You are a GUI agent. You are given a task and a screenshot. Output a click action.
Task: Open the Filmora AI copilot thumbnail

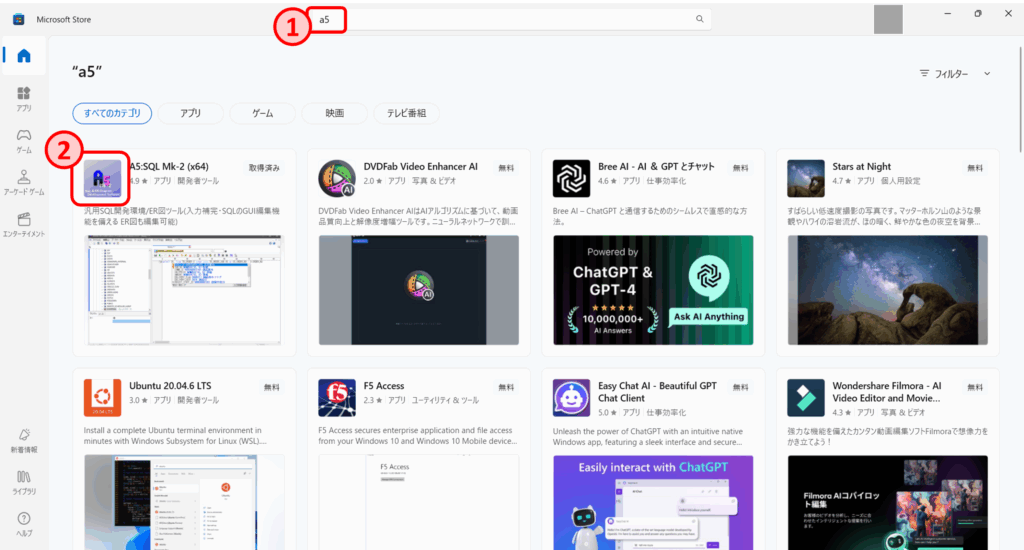point(888,502)
